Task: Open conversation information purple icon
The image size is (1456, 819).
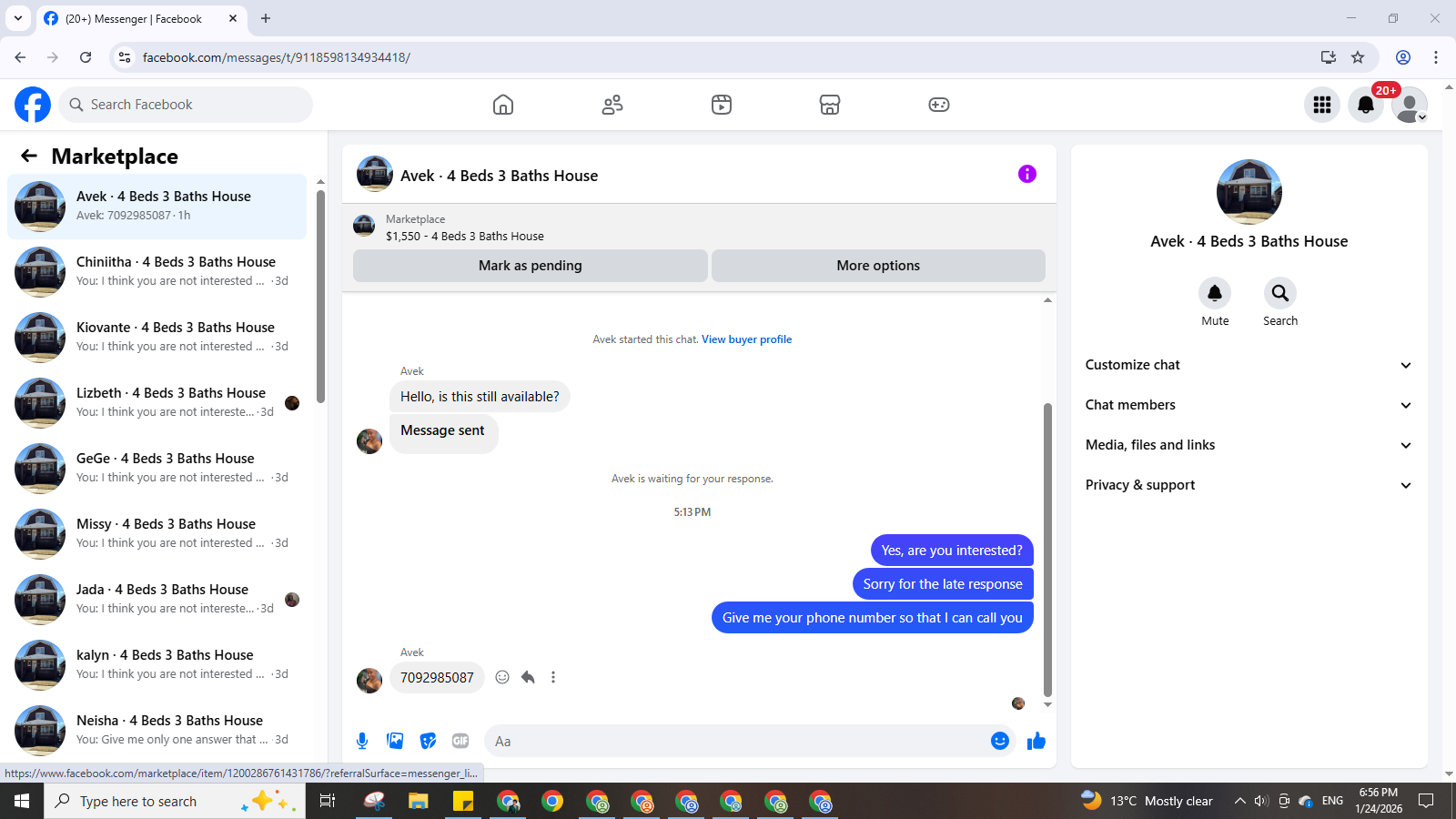Action: coord(1027,174)
